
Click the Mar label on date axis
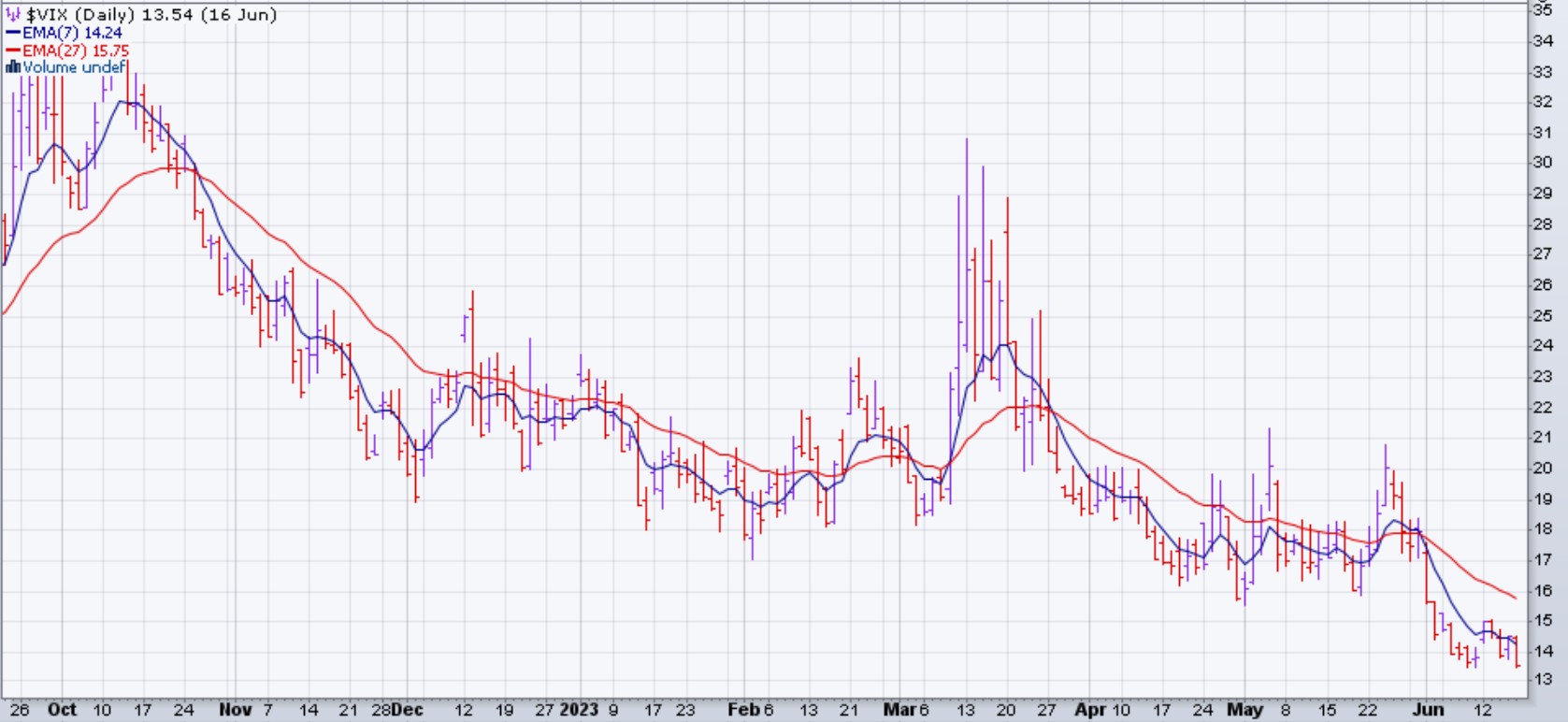tap(899, 710)
